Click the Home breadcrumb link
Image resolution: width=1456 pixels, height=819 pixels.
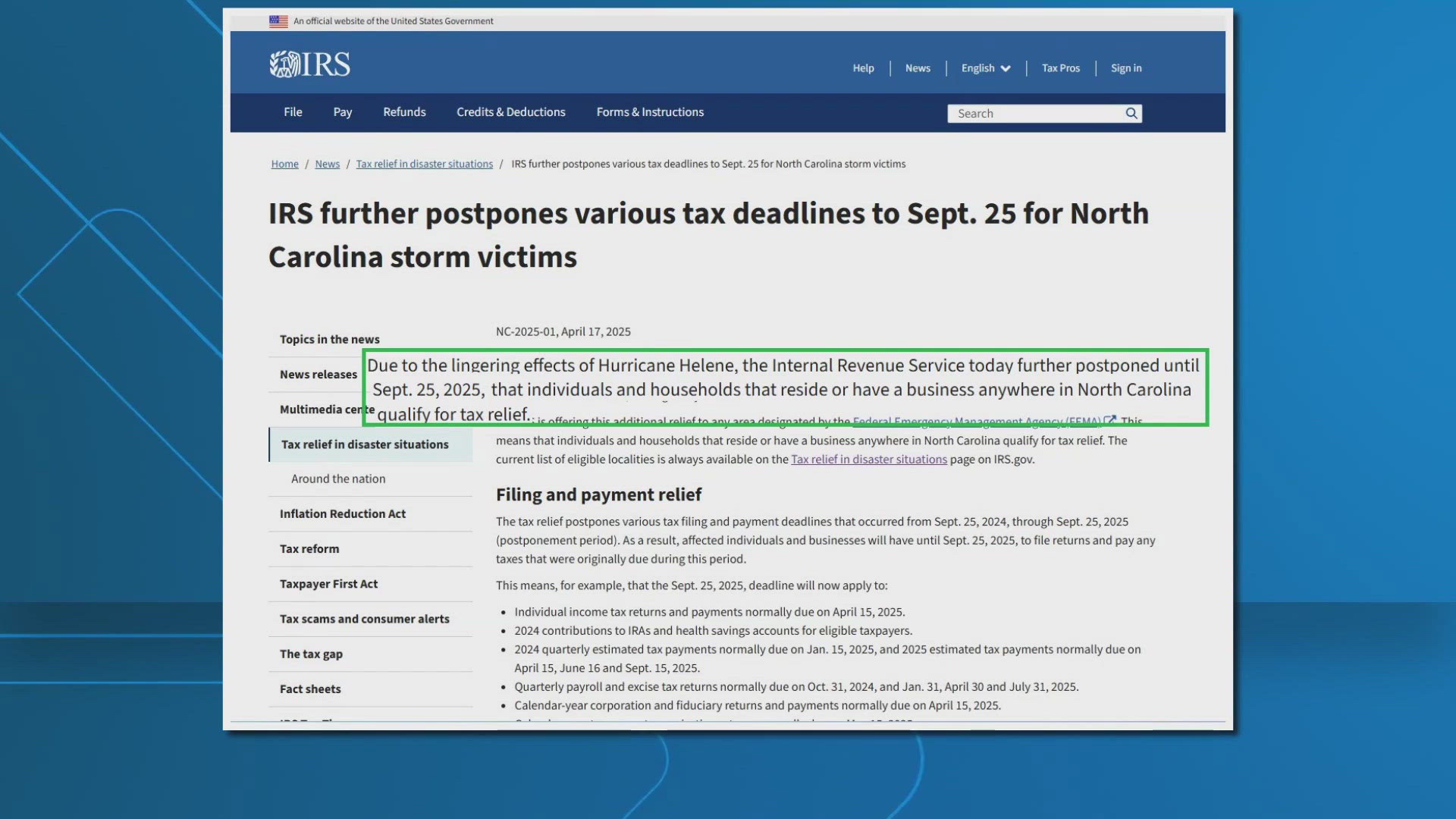(x=284, y=164)
